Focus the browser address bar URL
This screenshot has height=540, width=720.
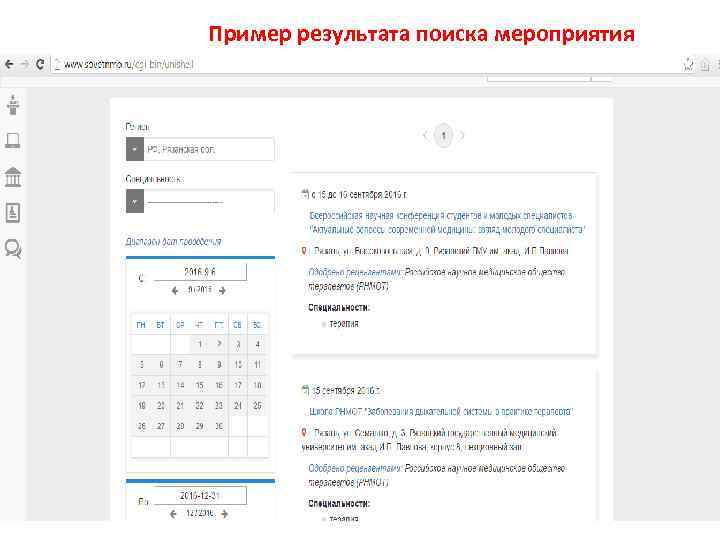coord(129,65)
